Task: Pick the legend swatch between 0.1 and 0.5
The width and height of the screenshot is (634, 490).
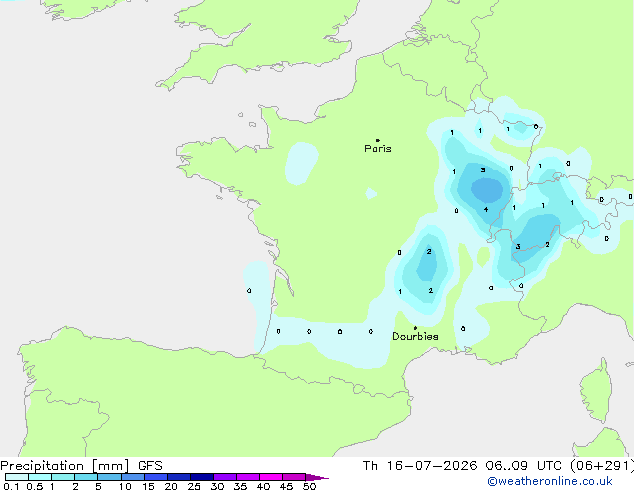Action: pyautogui.click(x=17, y=477)
